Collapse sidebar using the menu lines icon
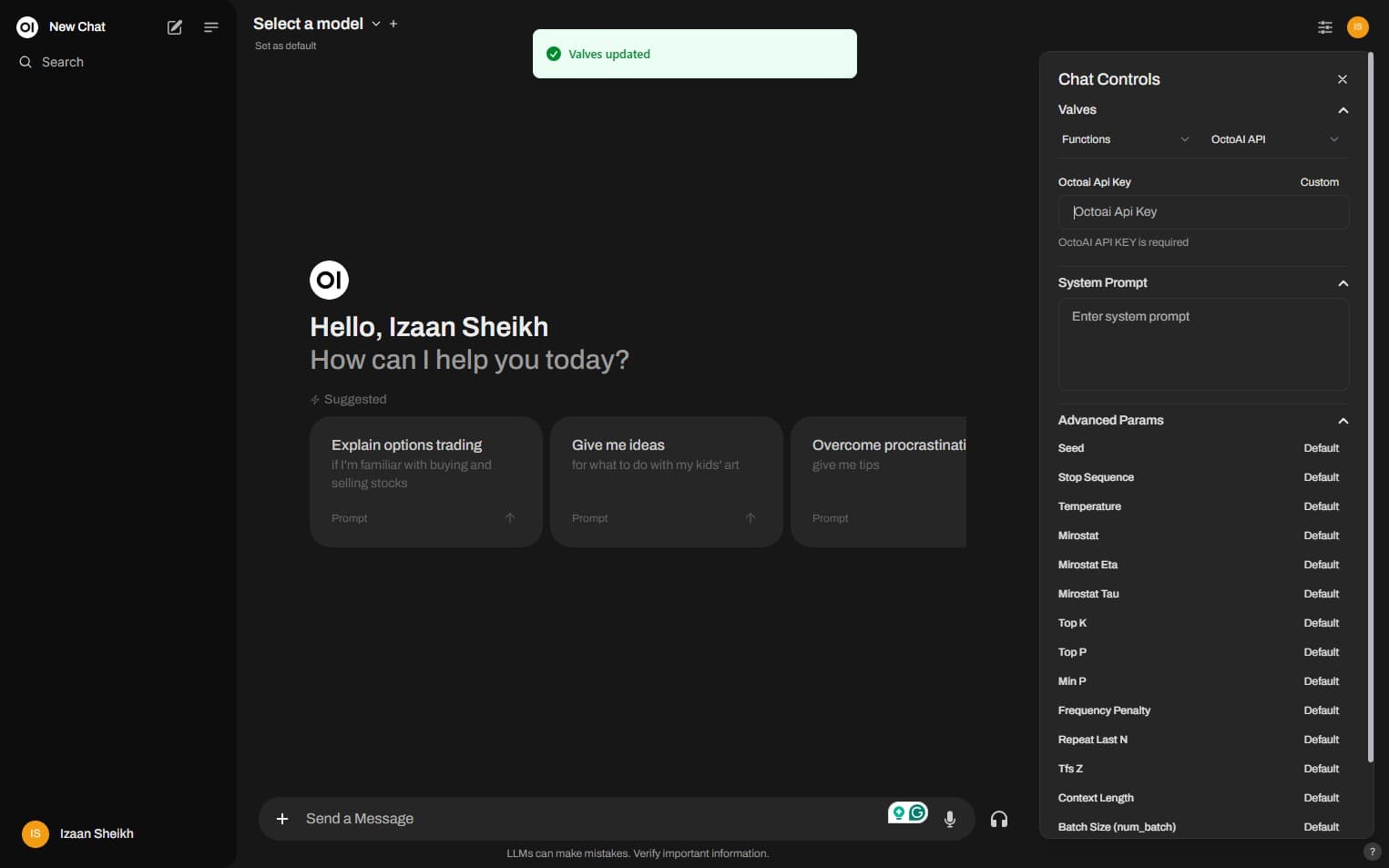This screenshot has height=868, width=1389. tap(211, 27)
